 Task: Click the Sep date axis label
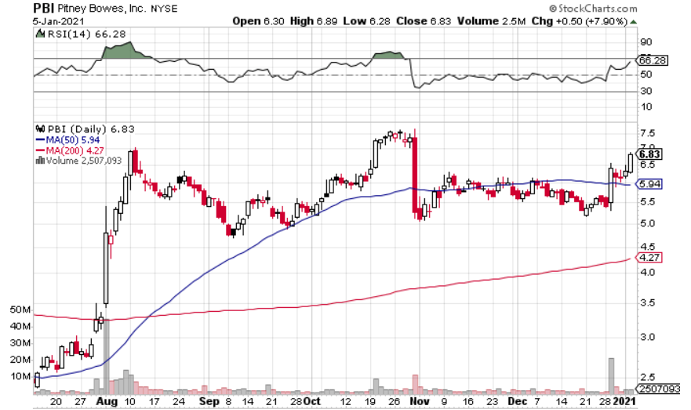tap(209, 402)
